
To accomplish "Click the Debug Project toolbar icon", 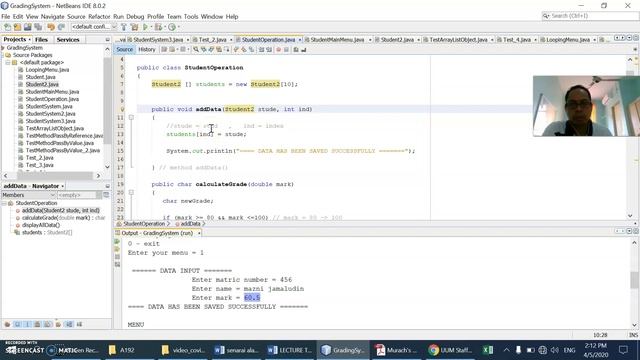I will coord(158,27).
